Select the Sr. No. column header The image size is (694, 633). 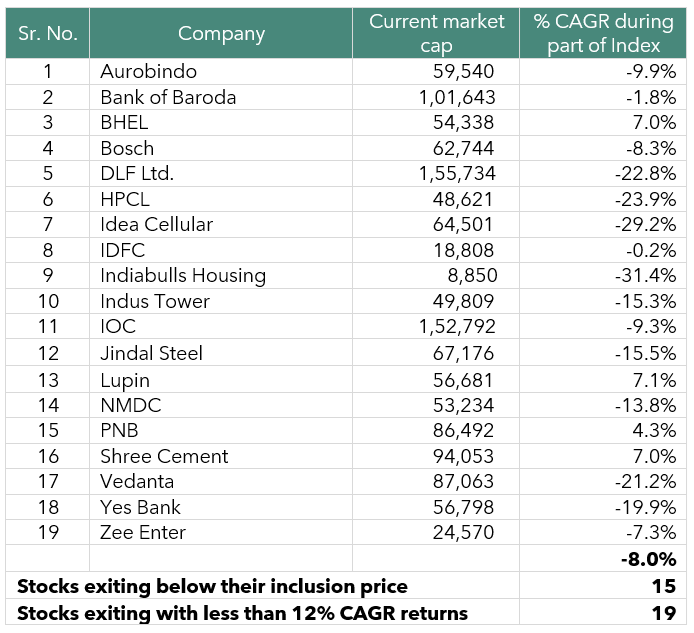[48, 33]
